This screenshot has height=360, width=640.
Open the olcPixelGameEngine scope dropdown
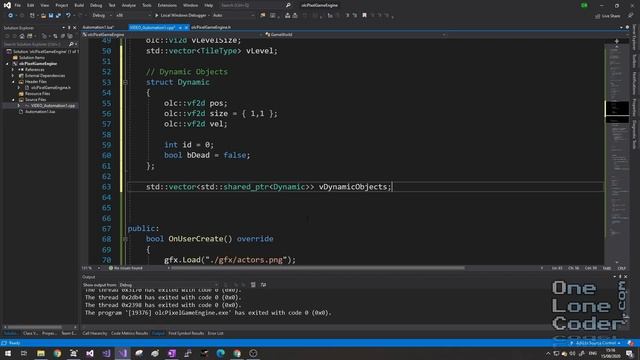(171, 35)
